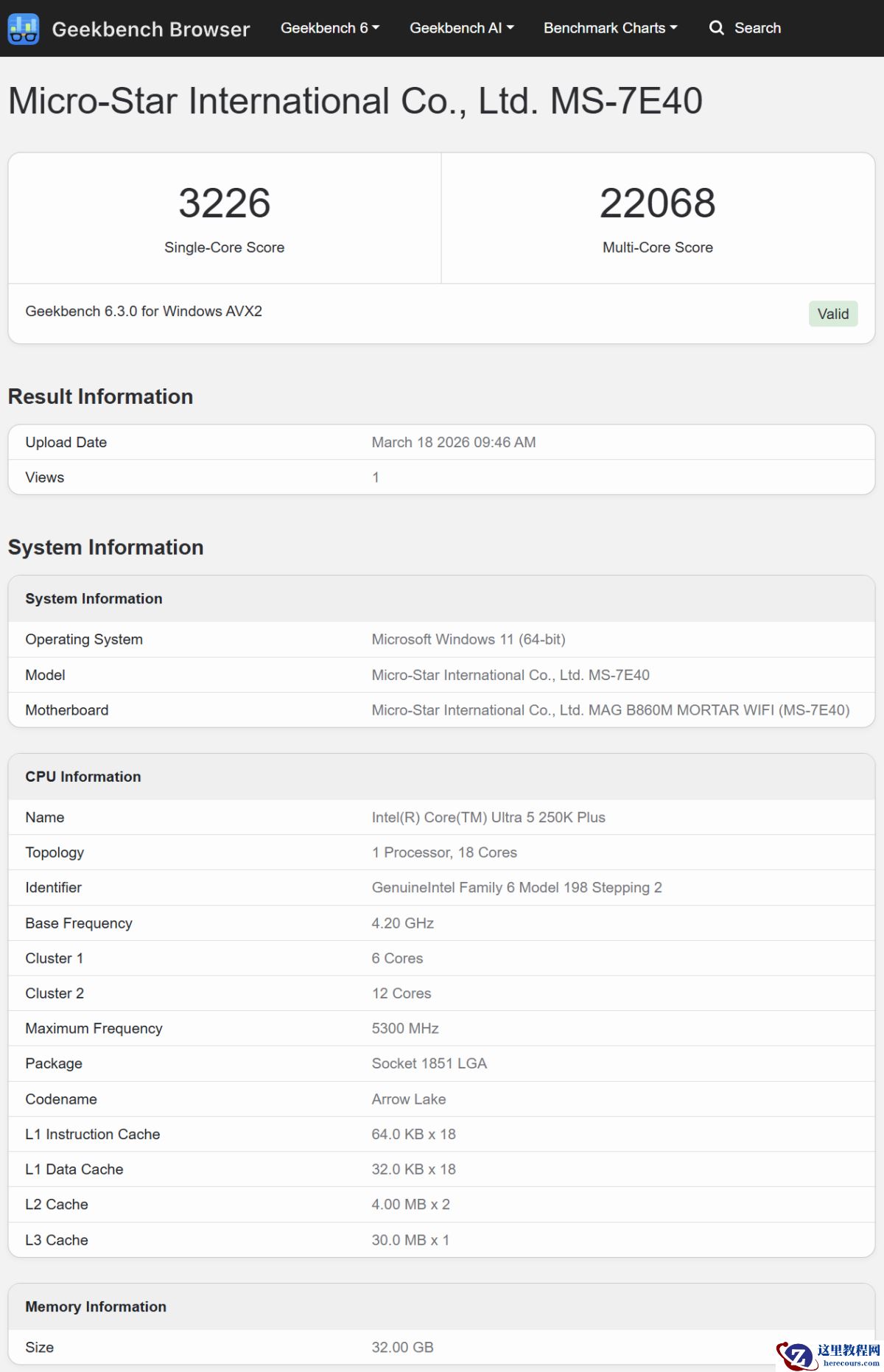Select the page title MS-7E40 heading
The width and height of the screenshot is (884, 1372).
(355, 100)
